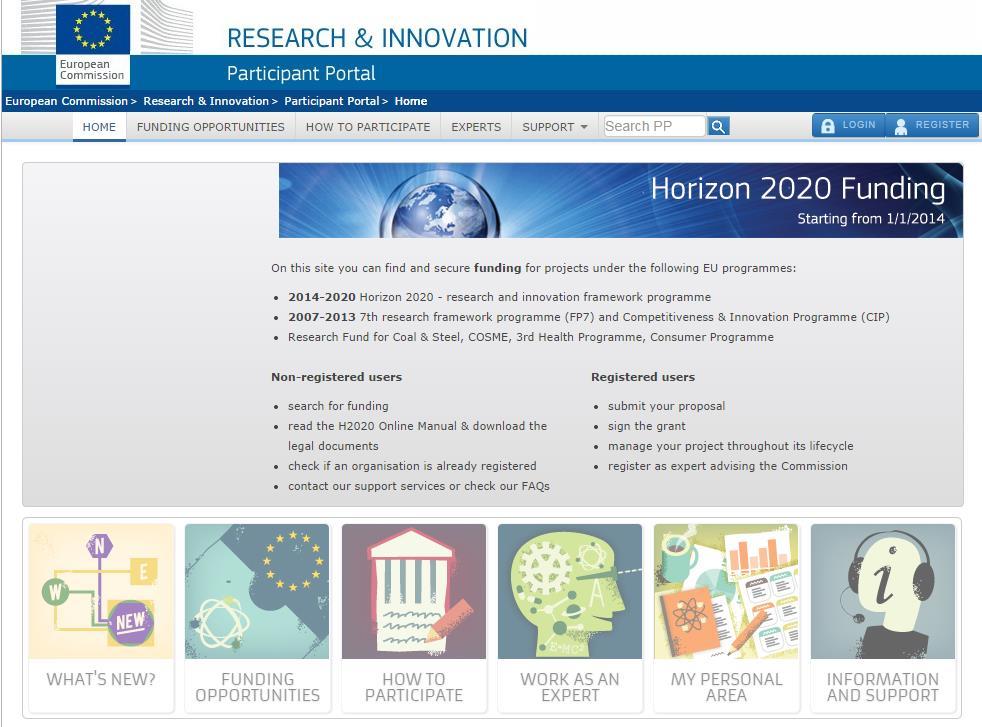Click 'sign the grant' list item
This screenshot has width=982, height=727.
[646, 426]
